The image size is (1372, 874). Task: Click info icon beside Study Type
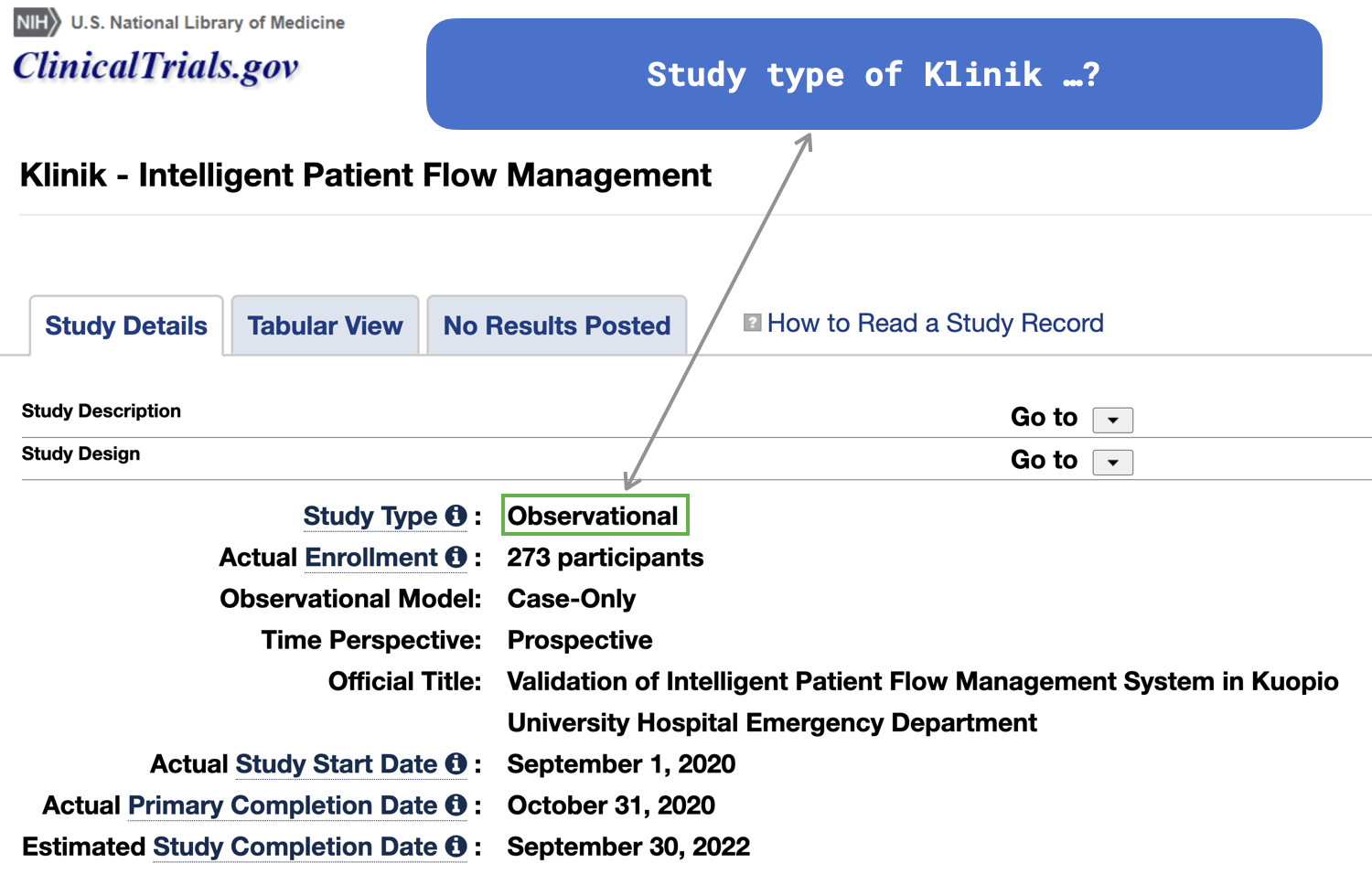tap(456, 516)
